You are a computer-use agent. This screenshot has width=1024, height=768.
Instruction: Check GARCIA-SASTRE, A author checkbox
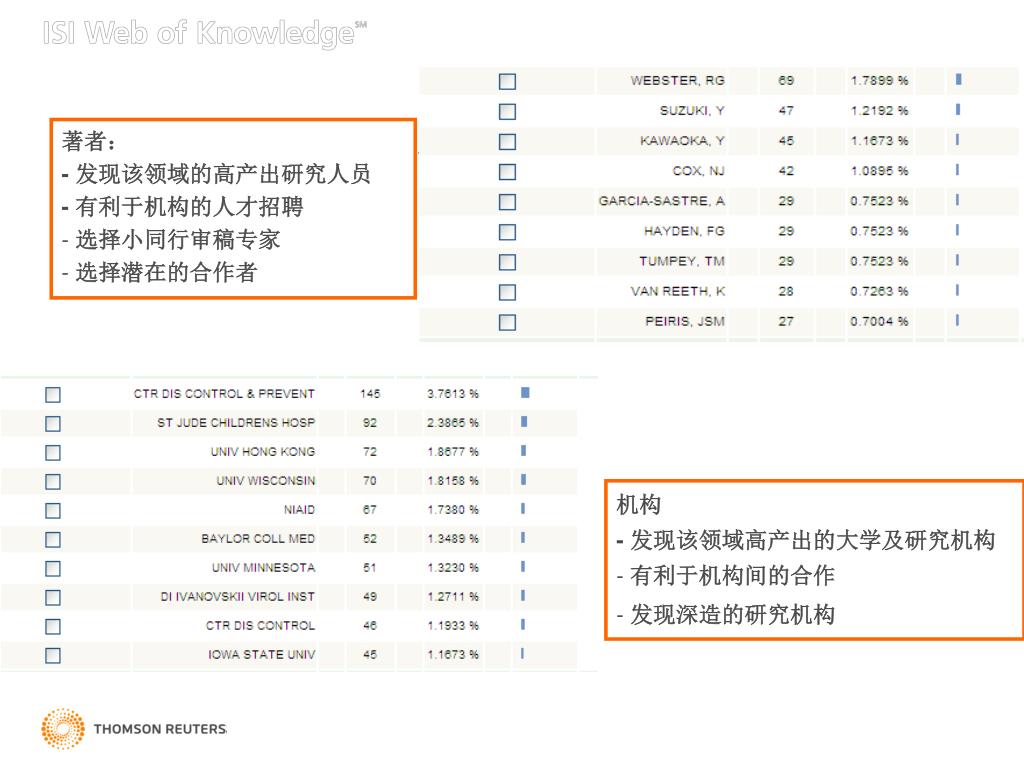pos(507,201)
